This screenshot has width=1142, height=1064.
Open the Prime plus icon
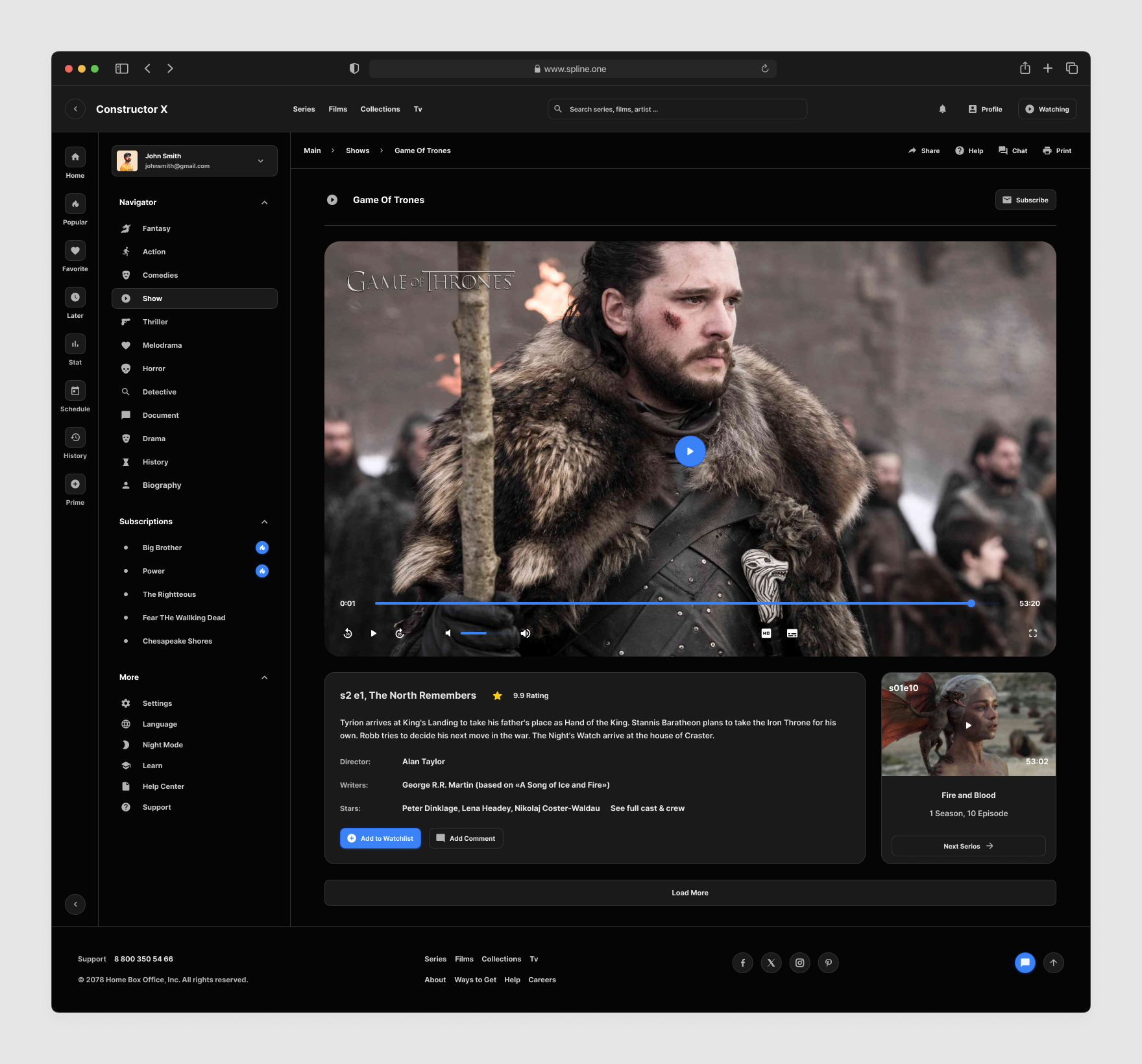point(75,484)
